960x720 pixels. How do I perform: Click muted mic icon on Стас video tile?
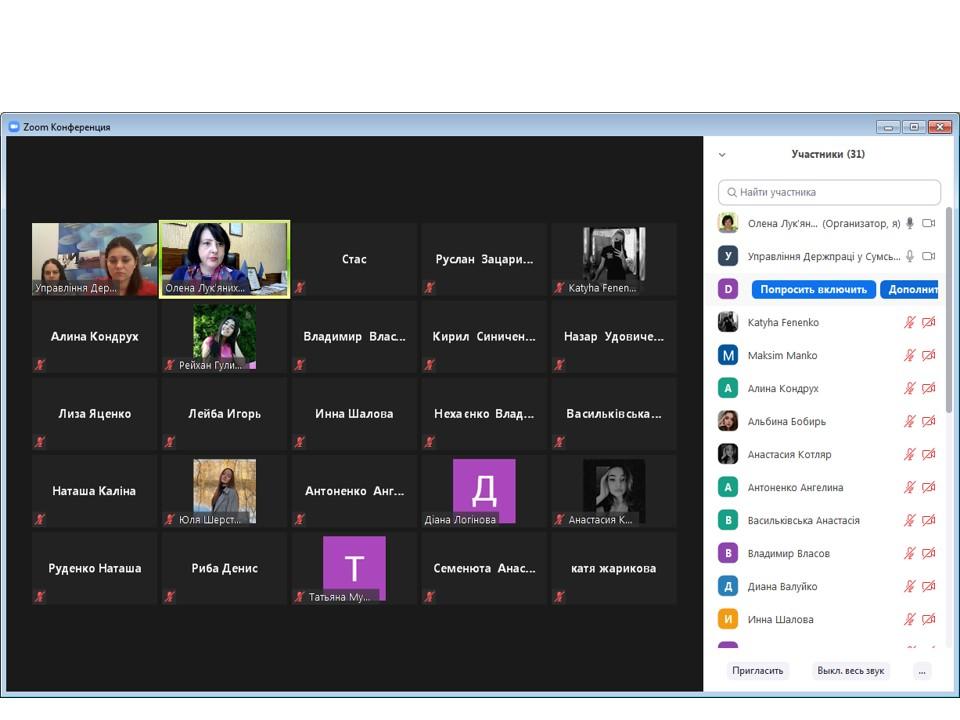(300, 288)
